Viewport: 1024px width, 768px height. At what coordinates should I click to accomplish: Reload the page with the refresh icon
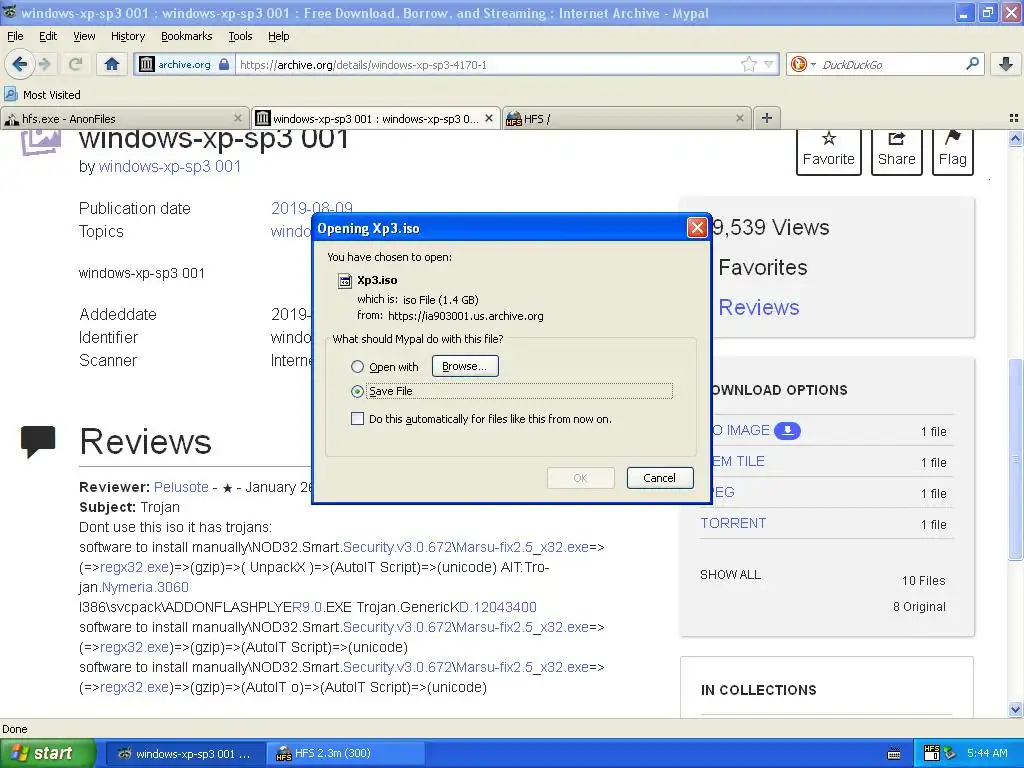click(x=75, y=64)
